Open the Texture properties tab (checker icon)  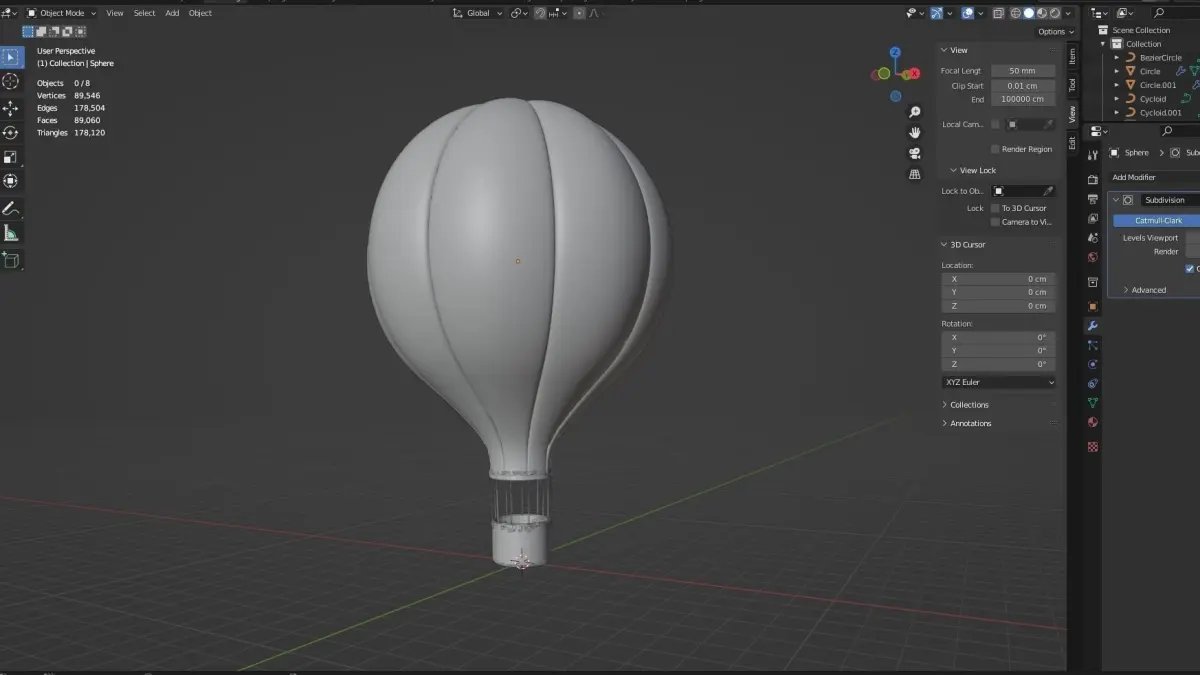coord(1093,447)
